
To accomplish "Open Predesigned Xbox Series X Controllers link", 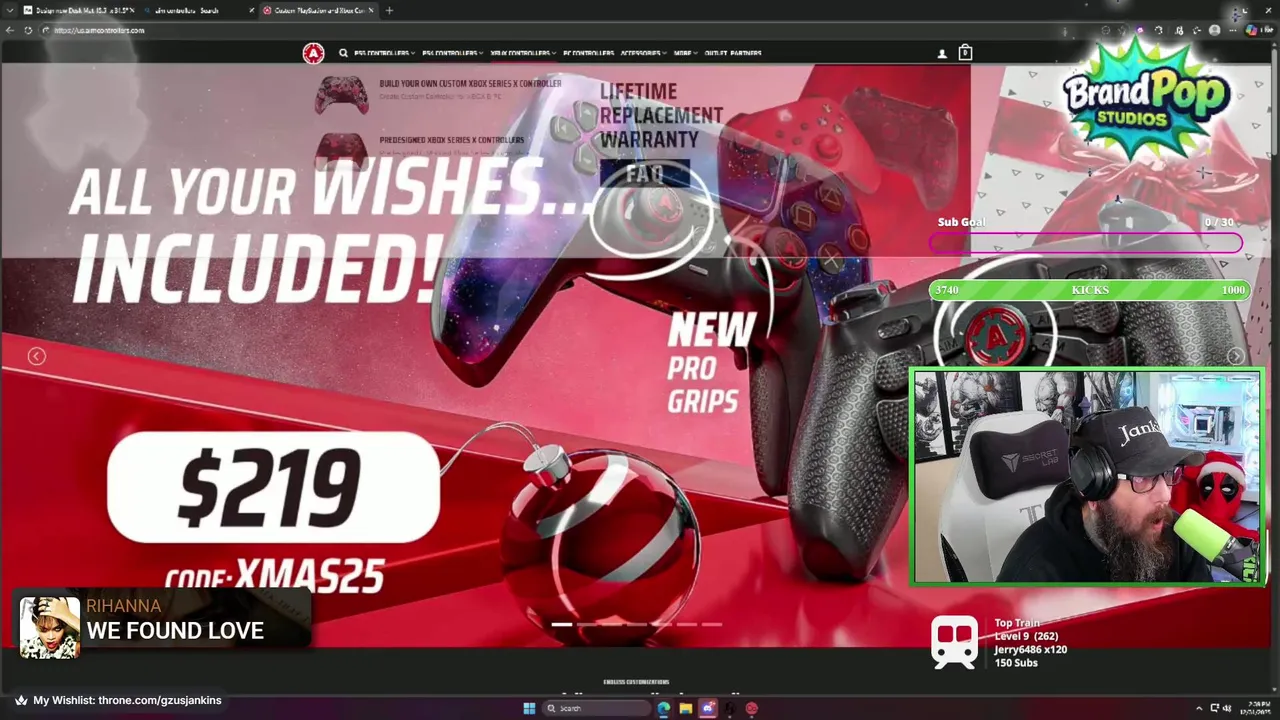I will coord(452,140).
